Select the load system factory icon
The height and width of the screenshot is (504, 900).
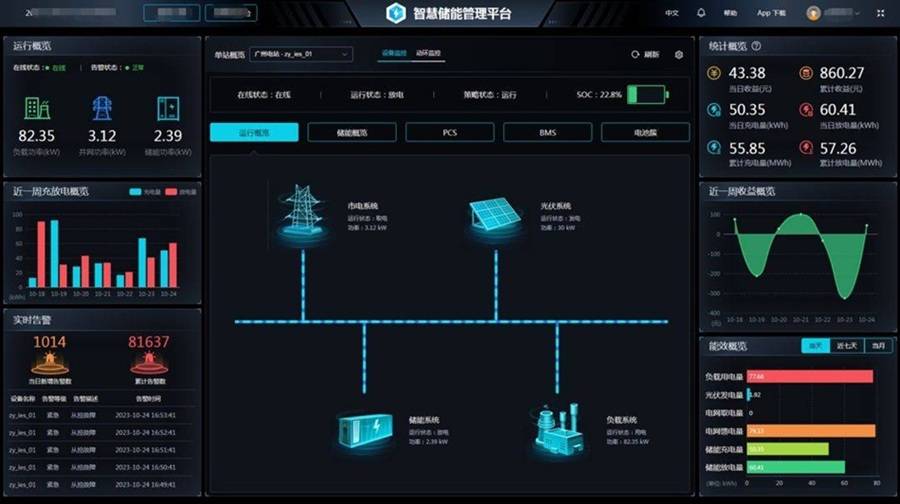557,429
